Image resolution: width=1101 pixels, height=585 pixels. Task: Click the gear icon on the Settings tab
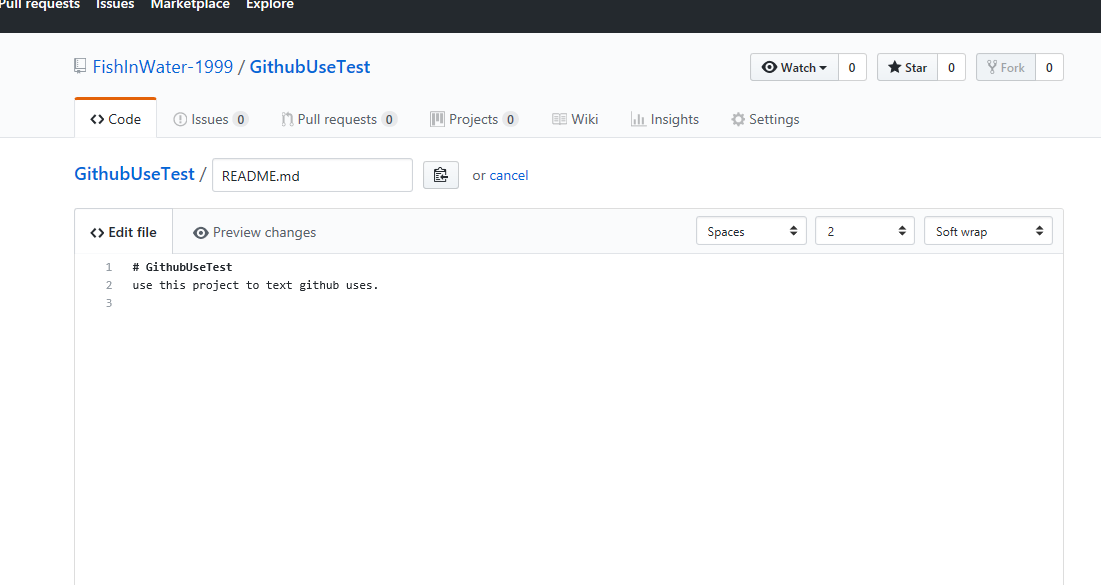[737, 118]
